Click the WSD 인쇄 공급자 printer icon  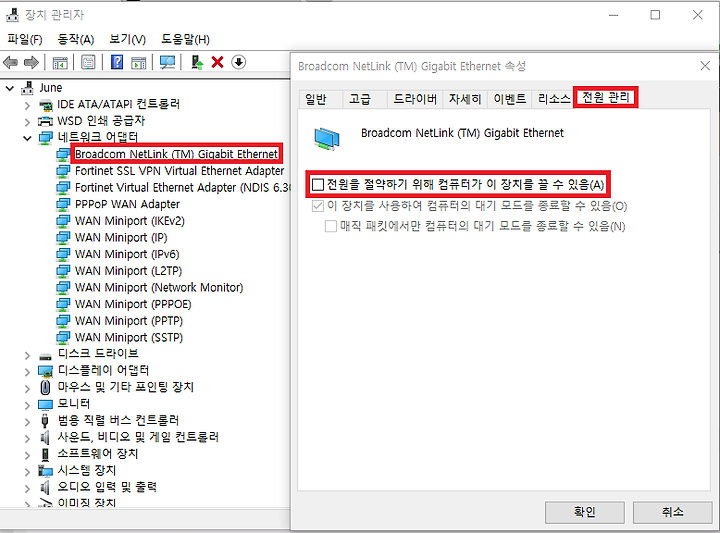point(45,121)
